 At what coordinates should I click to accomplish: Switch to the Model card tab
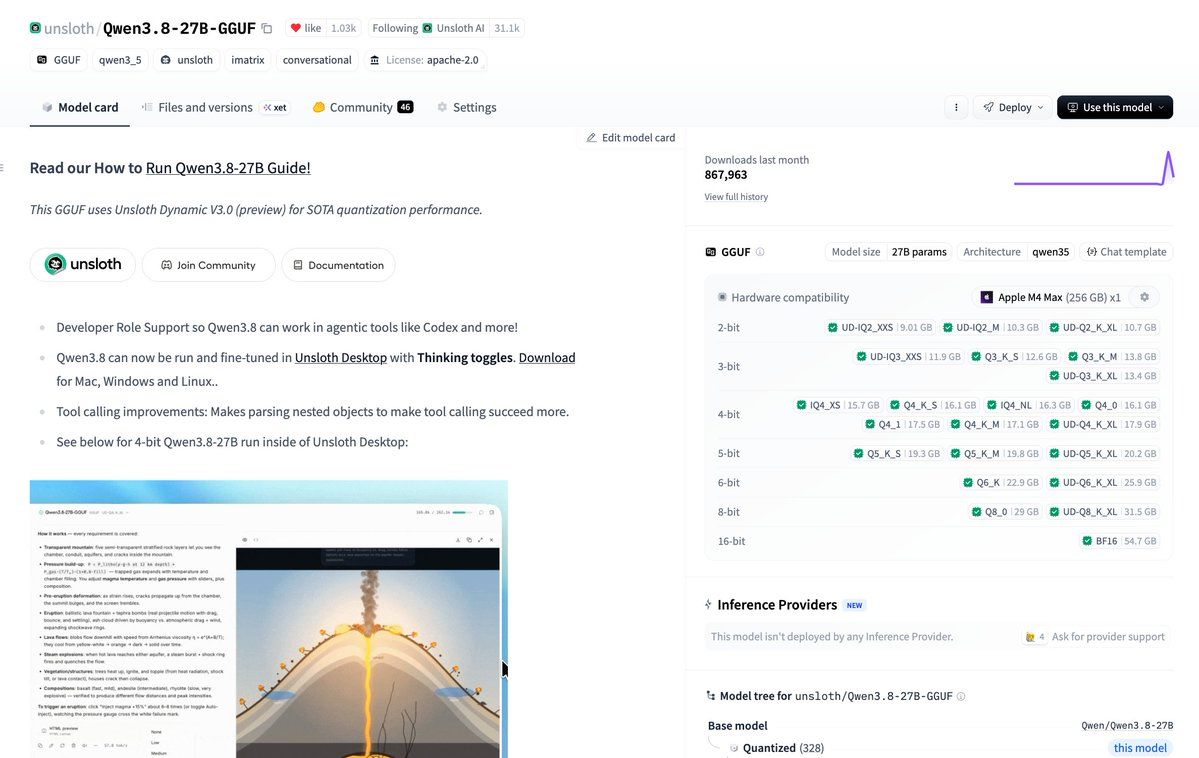point(80,107)
